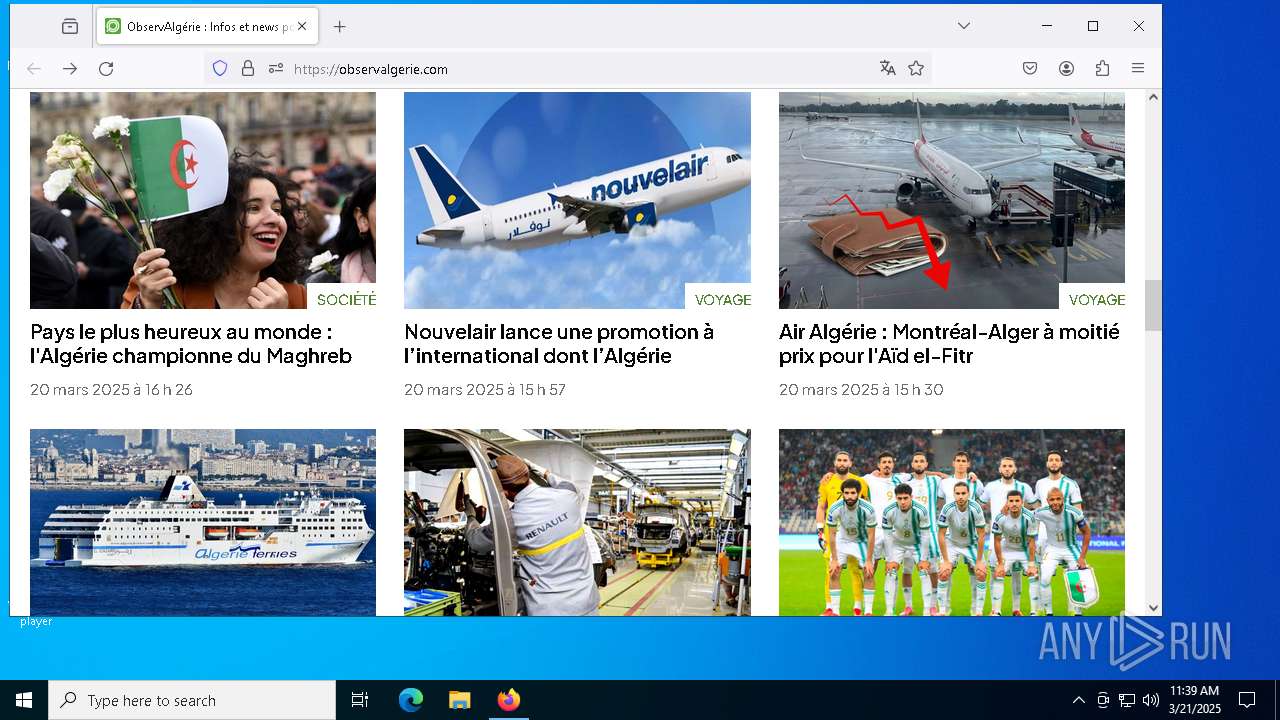1280x720 pixels.
Task: Click the page scrollbar thumb
Action: (1153, 305)
